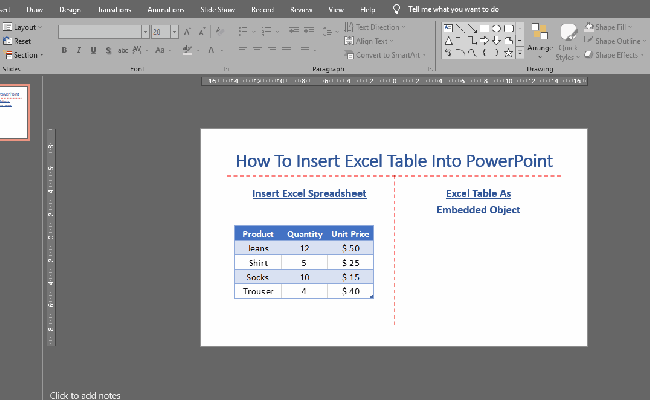The height and width of the screenshot is (400, 650).
Task: Select the Text Box shape
Action: [448, 28]
